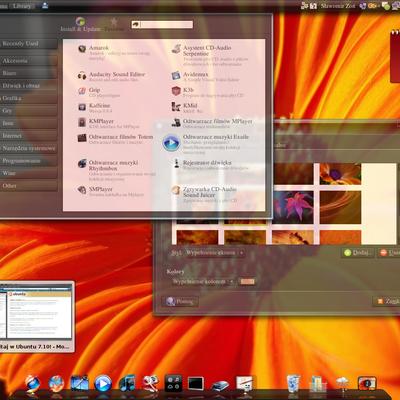Open Asystent CD-Audio Serpentine icon
The width and height of the screenshot is (400, 400).
point(176,49)
